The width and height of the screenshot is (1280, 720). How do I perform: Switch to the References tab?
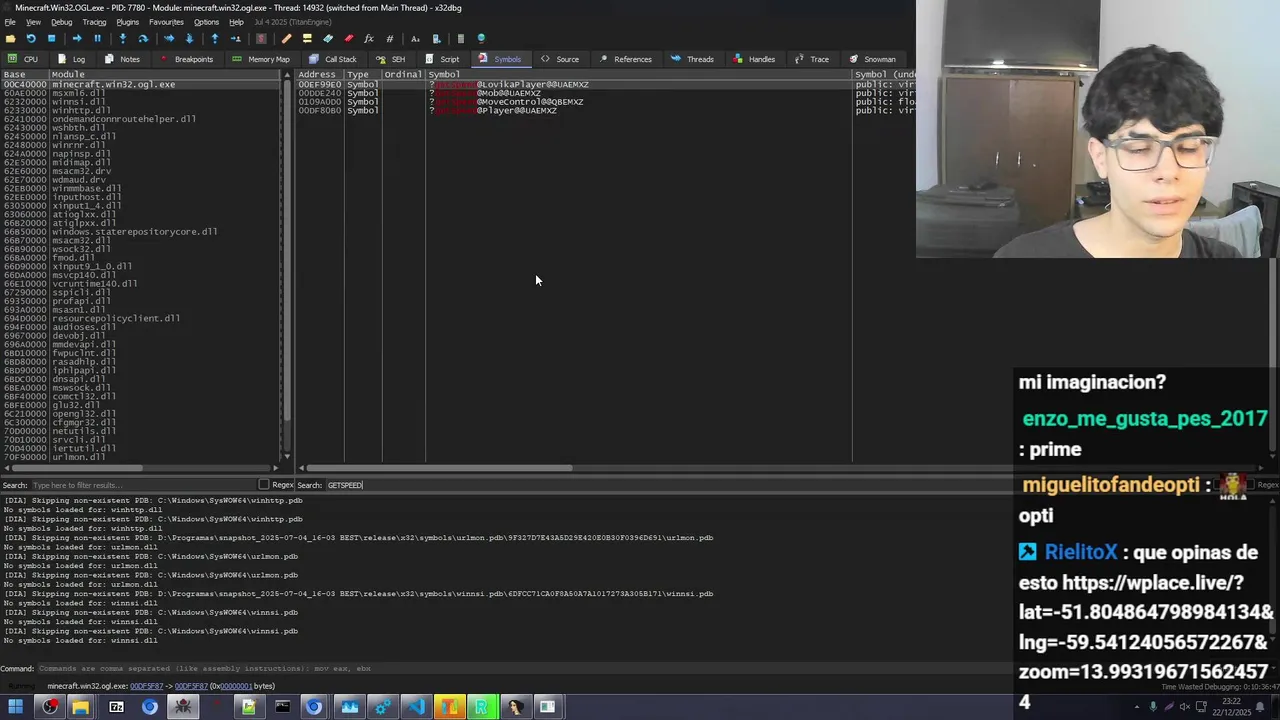(625, 59)
